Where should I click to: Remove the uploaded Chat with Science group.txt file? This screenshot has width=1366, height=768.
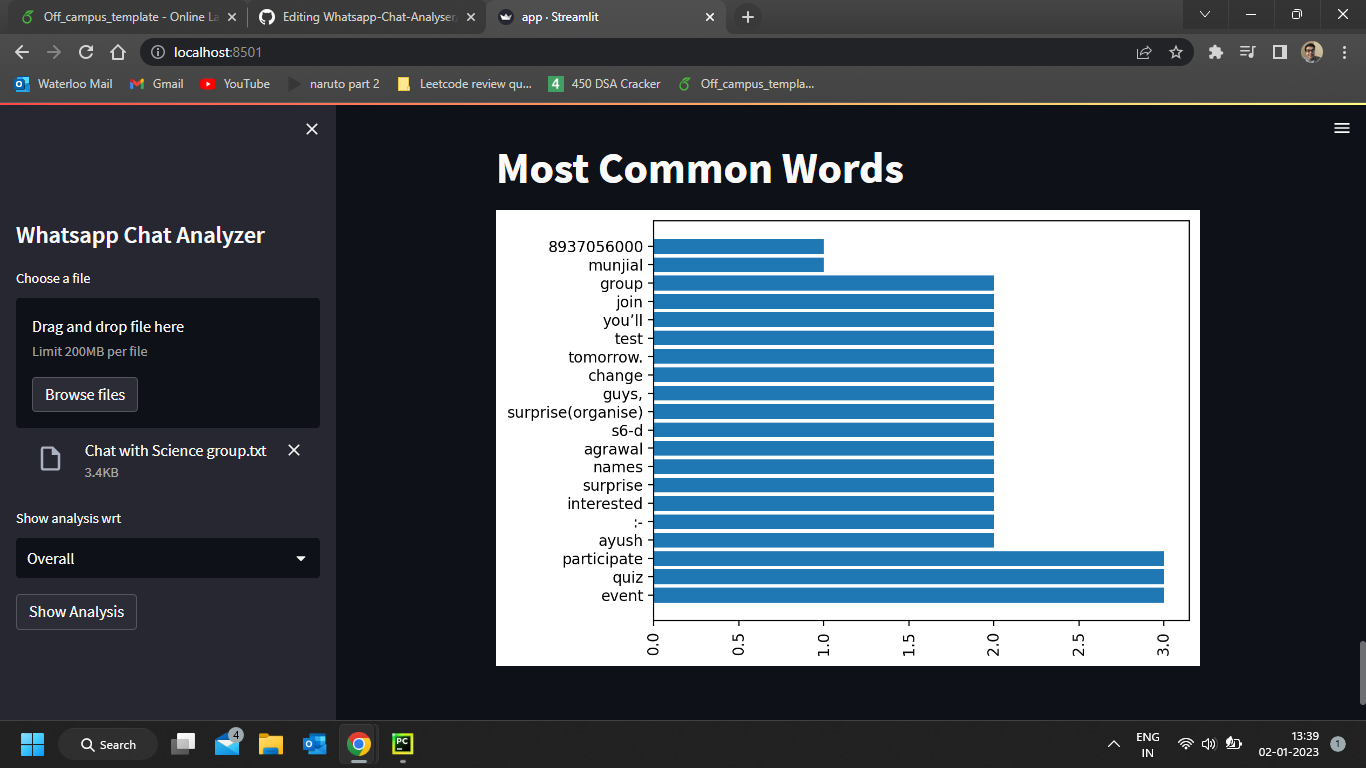coord(293,450)
